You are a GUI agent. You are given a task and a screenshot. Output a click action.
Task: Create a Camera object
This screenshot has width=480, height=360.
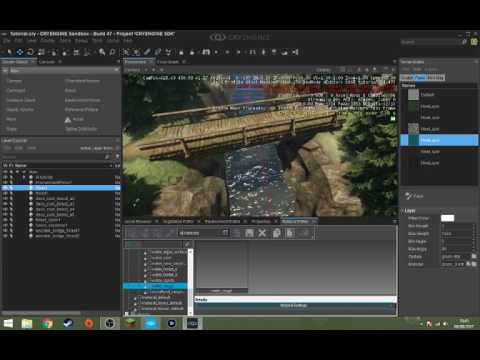point(14,81)
